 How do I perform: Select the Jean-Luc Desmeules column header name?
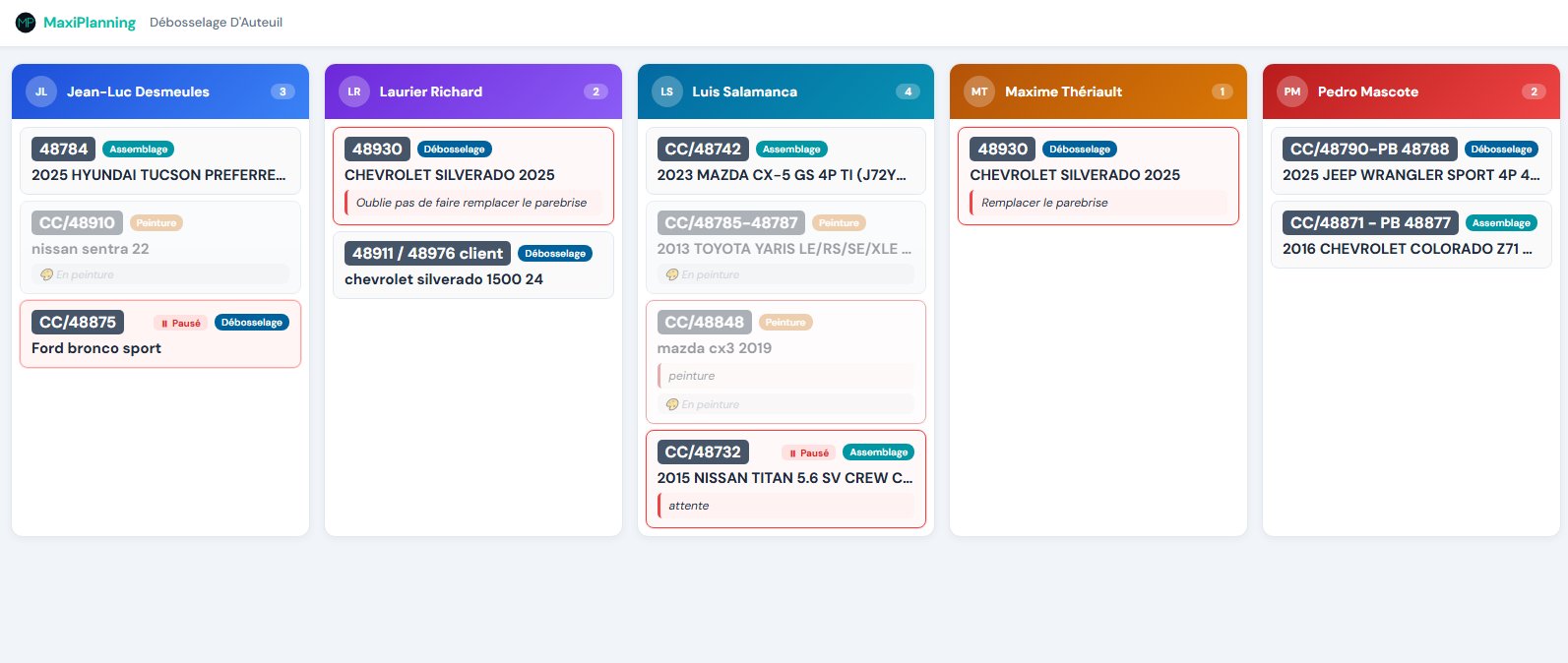click(138, 91)
